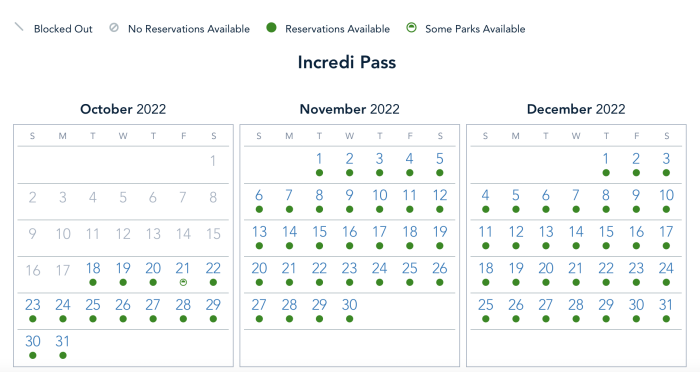Click the green dot under November 1
The height and width of the screenshot is (372, 700).
pos(319,173)
